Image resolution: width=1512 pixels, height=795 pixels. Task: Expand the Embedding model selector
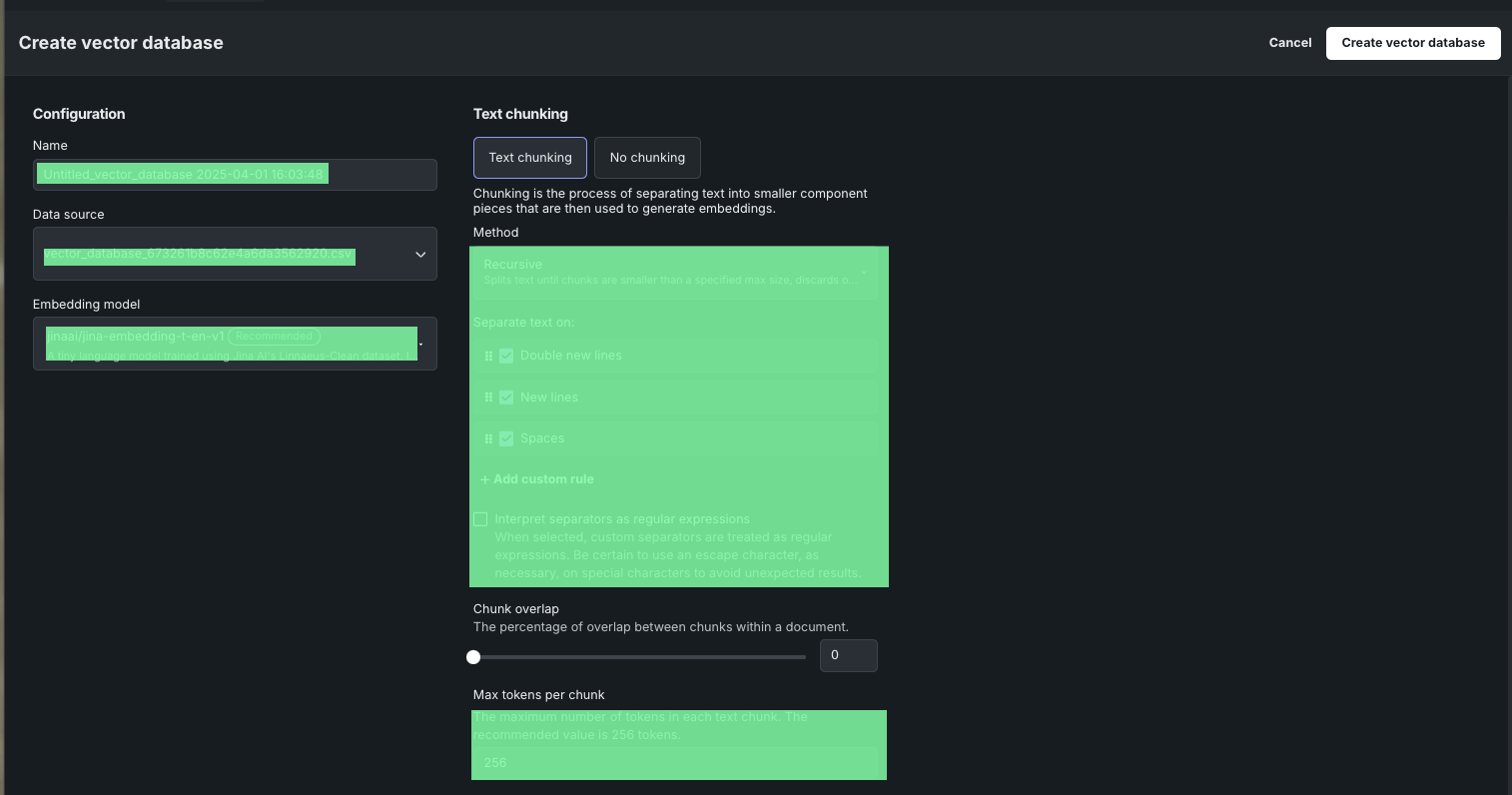(x=420, y=345)
